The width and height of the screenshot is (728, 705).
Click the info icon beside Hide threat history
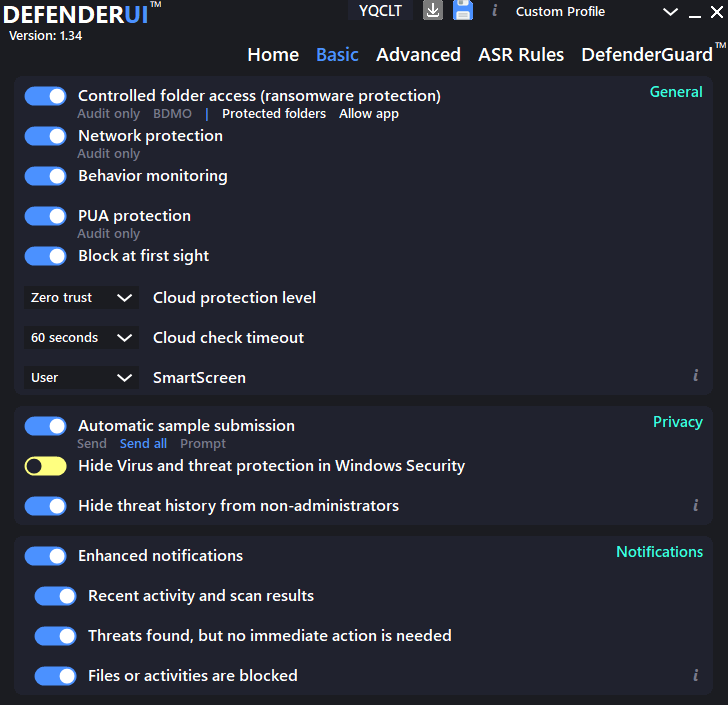[x=696, y=505]
